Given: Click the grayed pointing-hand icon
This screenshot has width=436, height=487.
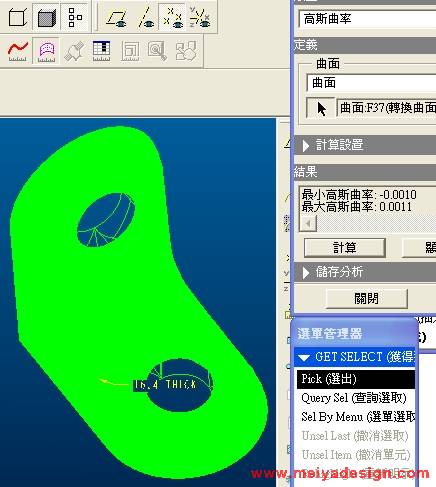Looking at the screenshot, I should [x=186, y=51].
